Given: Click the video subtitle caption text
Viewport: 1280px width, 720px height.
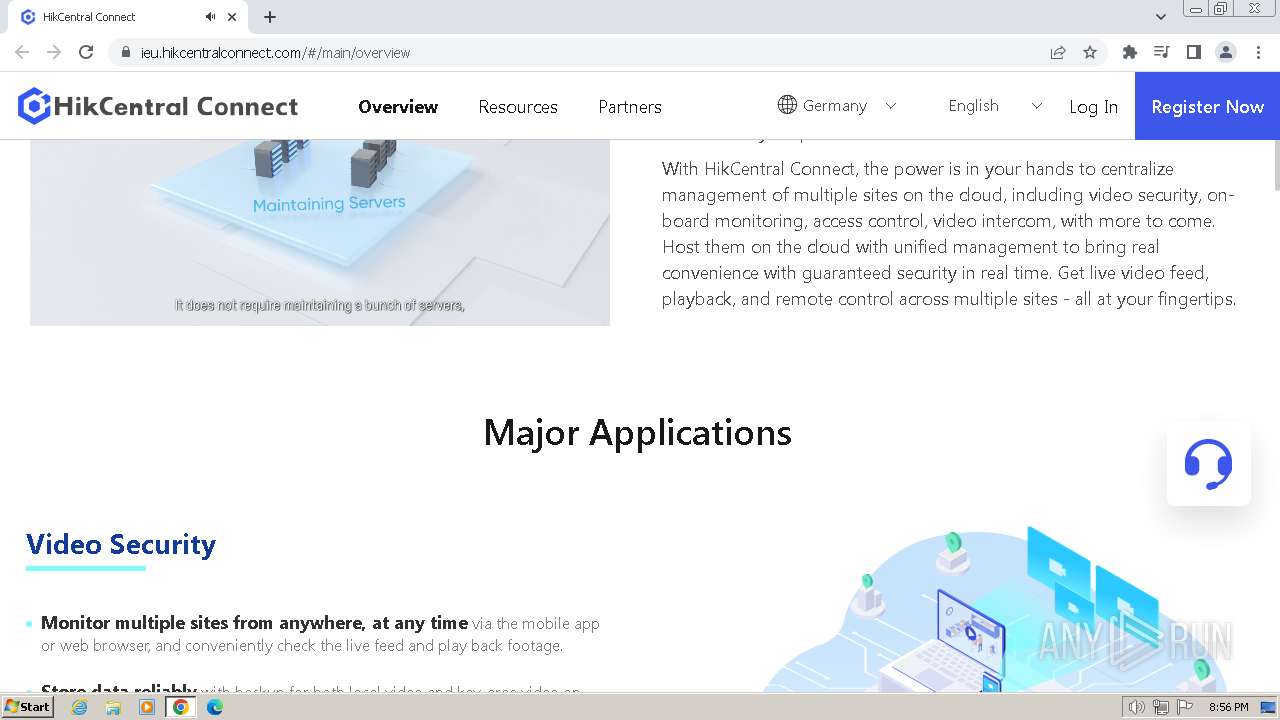Looking at the screenshot, I should (320, 305).
